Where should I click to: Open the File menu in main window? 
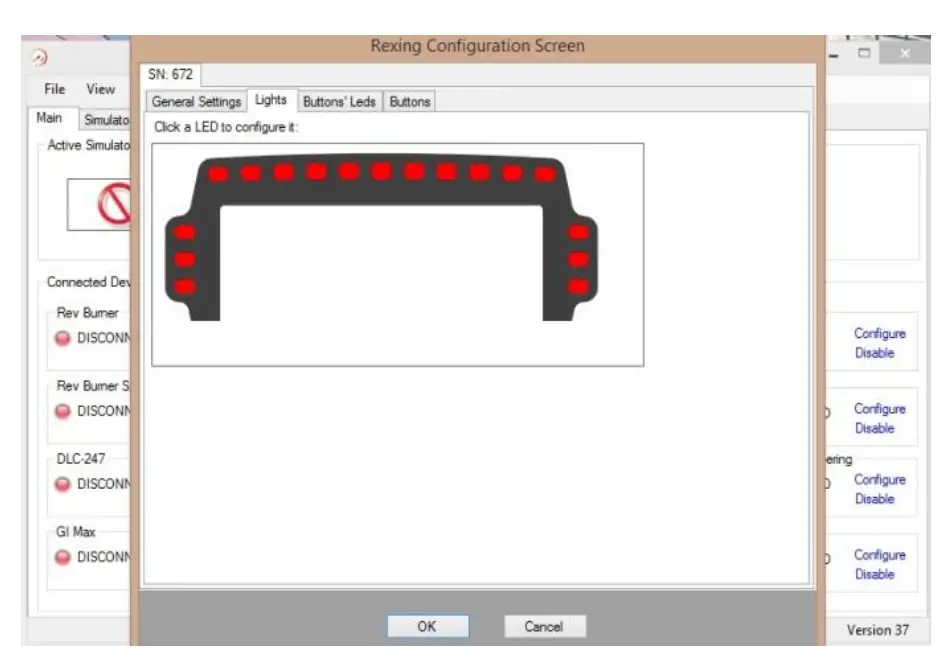click(x=54, y=89)
